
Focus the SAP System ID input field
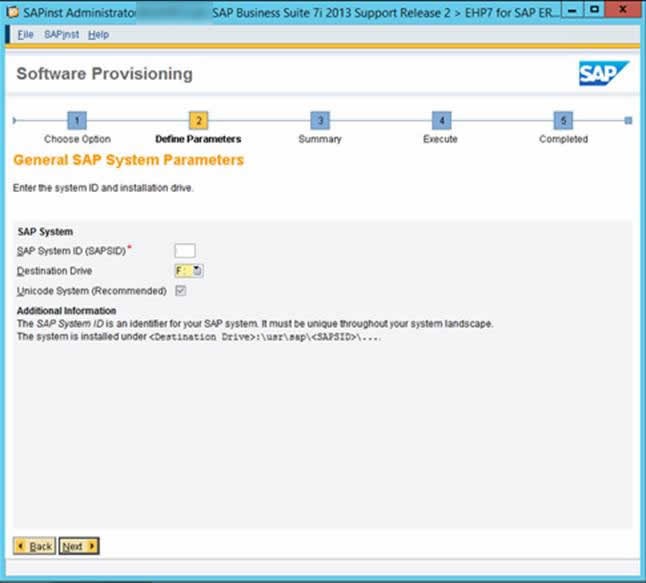click(185, 251)
